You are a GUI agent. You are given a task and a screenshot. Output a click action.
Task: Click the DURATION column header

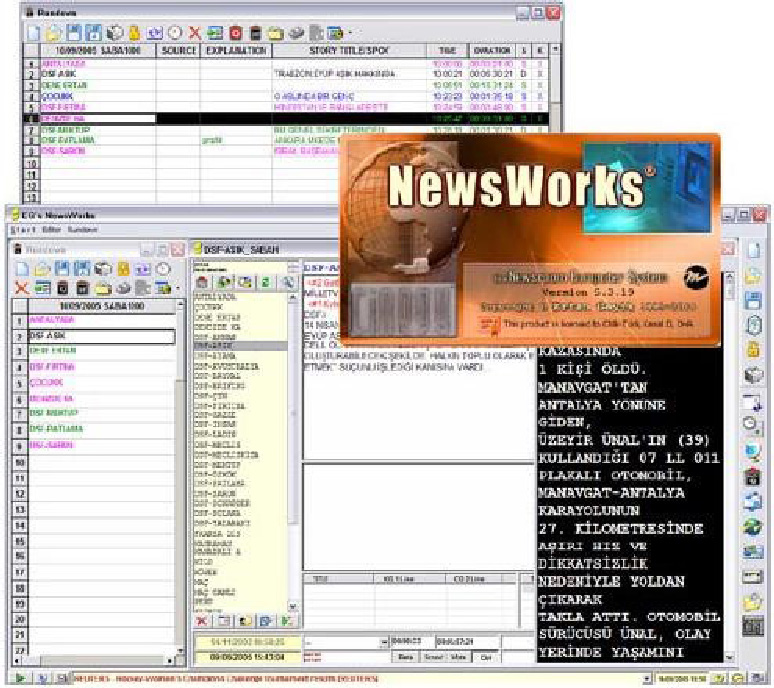[x=492, y=50]
